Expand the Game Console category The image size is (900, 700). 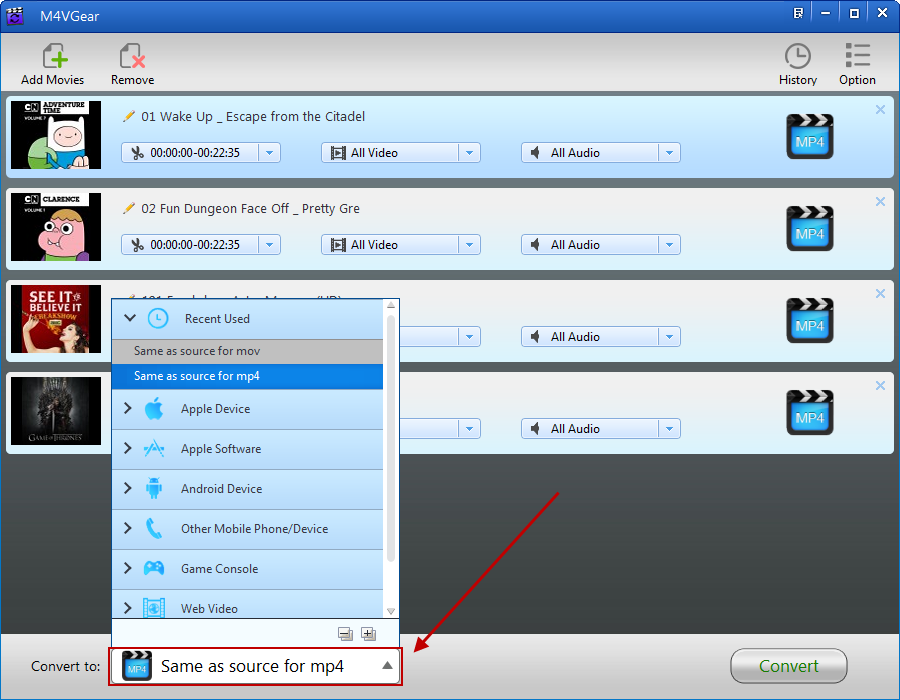coord(128,568)
